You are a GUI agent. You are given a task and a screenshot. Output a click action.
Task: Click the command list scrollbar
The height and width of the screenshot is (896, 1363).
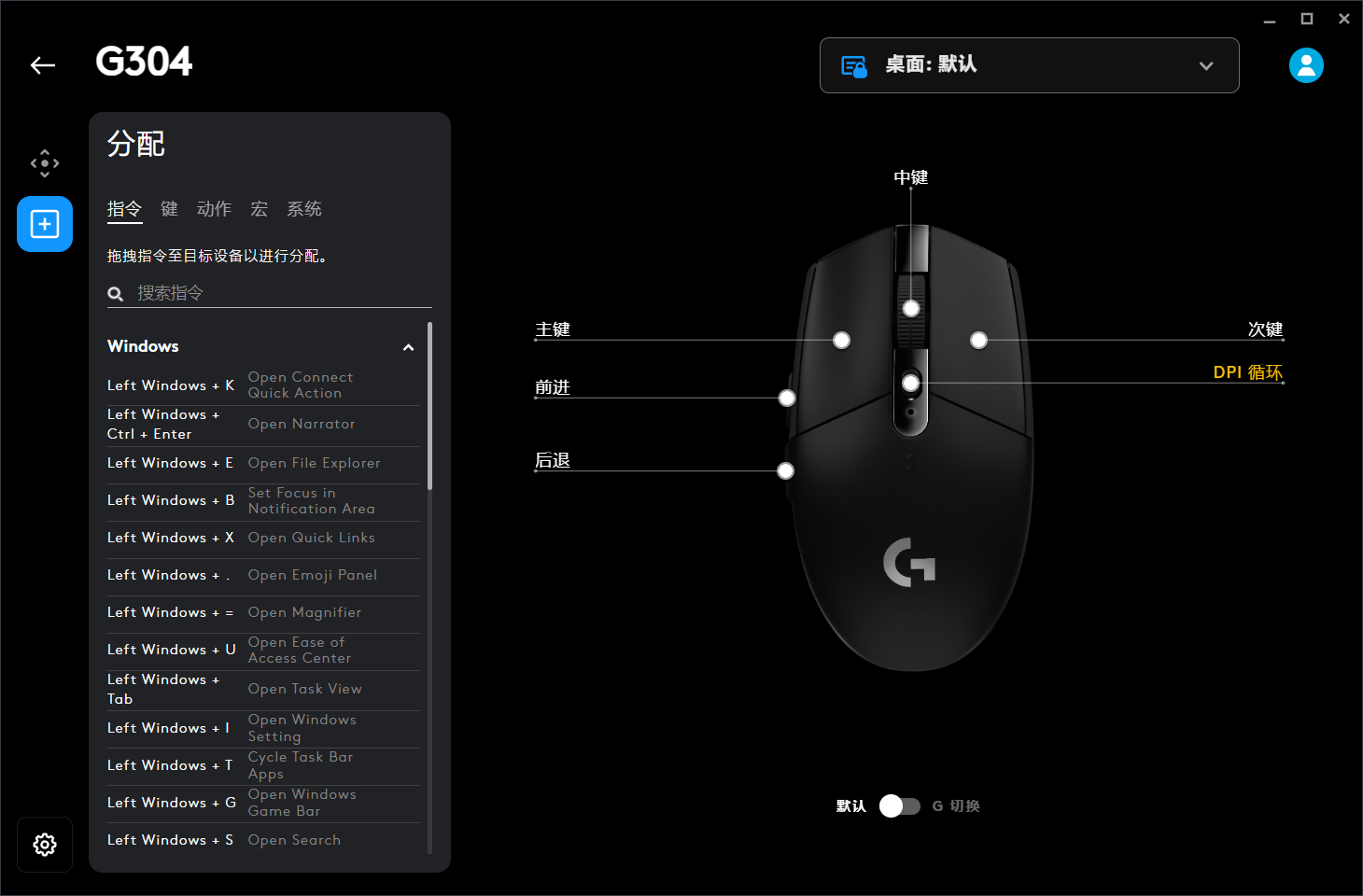429,406
